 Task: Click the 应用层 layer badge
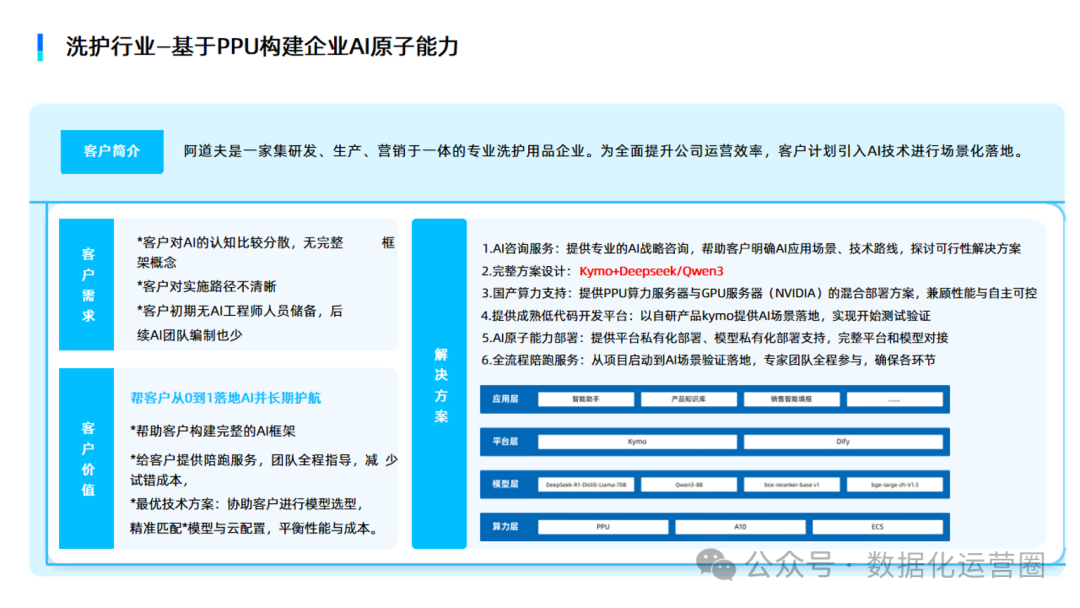coord(508,399)
